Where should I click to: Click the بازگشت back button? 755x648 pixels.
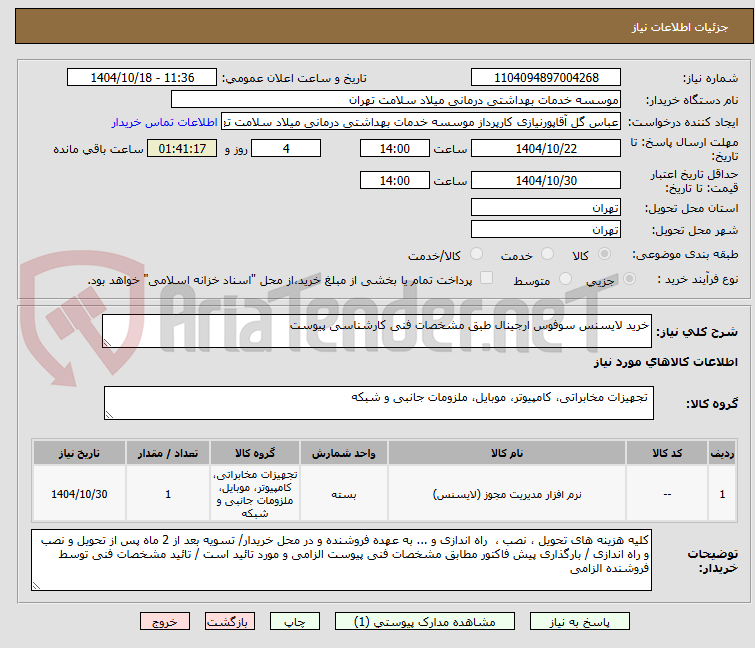click(229, 621)
